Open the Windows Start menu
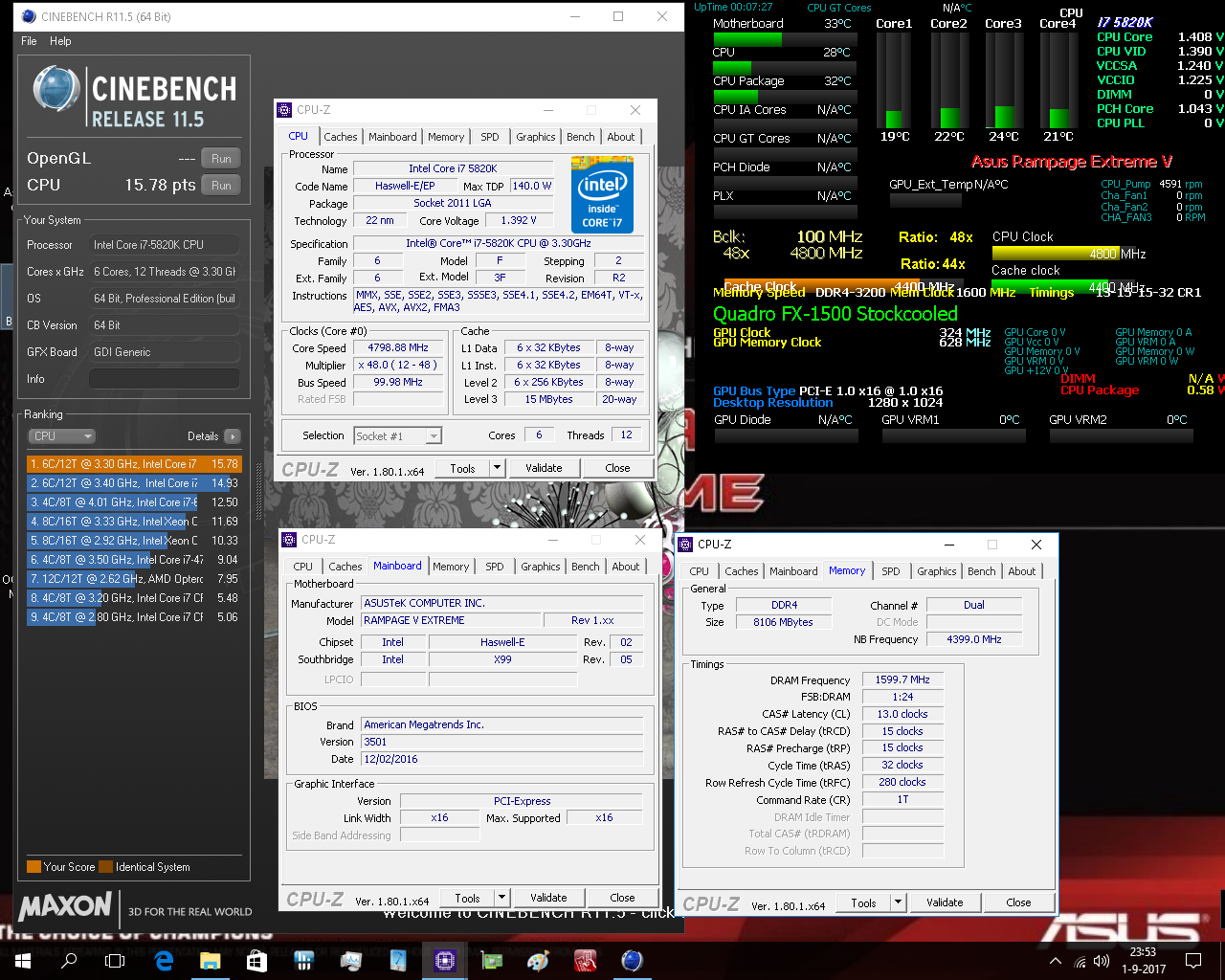This screenshot has width=1225, height=980. point(22,960)
